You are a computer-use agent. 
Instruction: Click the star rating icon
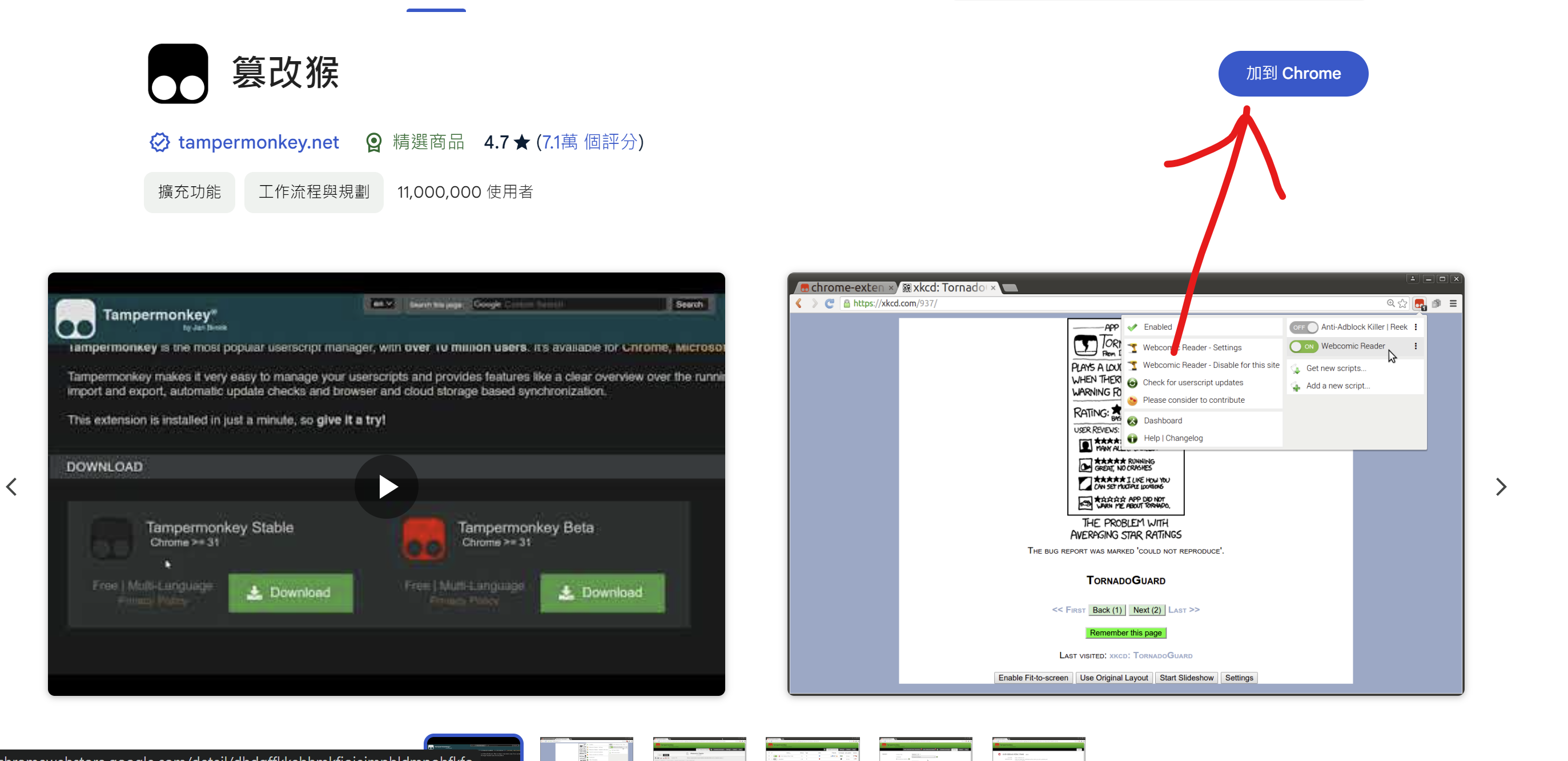coord(522,142)
